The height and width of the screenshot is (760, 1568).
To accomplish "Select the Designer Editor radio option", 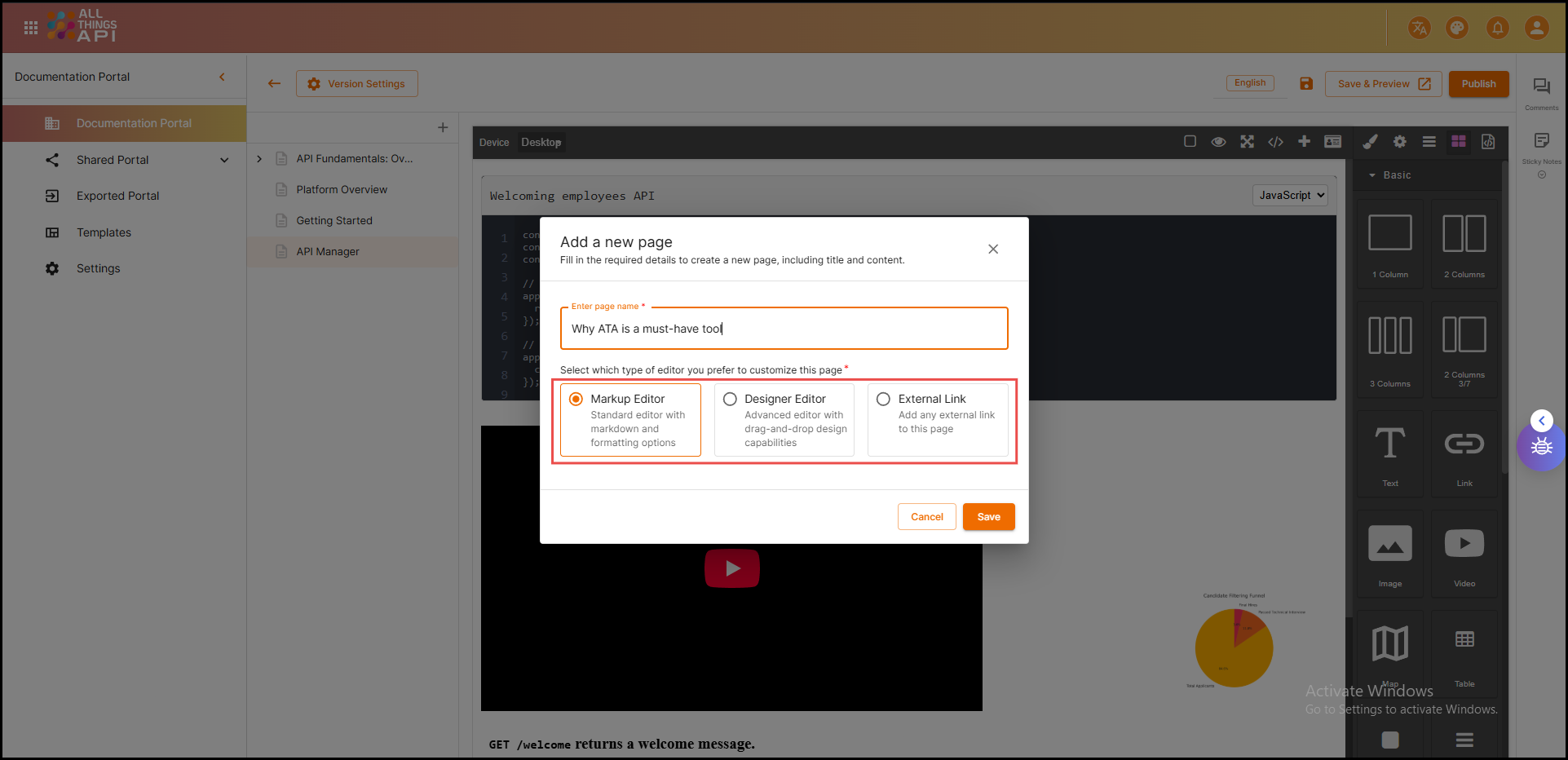I will pos(730,399).
